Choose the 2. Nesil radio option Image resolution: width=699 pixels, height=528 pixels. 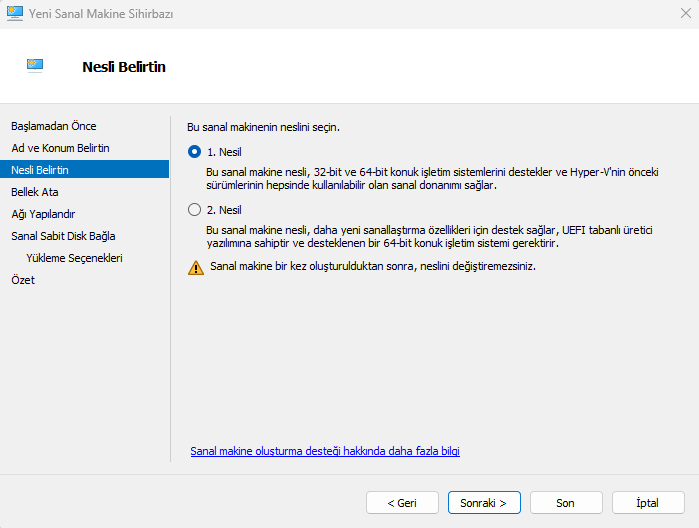pos(194,210)
